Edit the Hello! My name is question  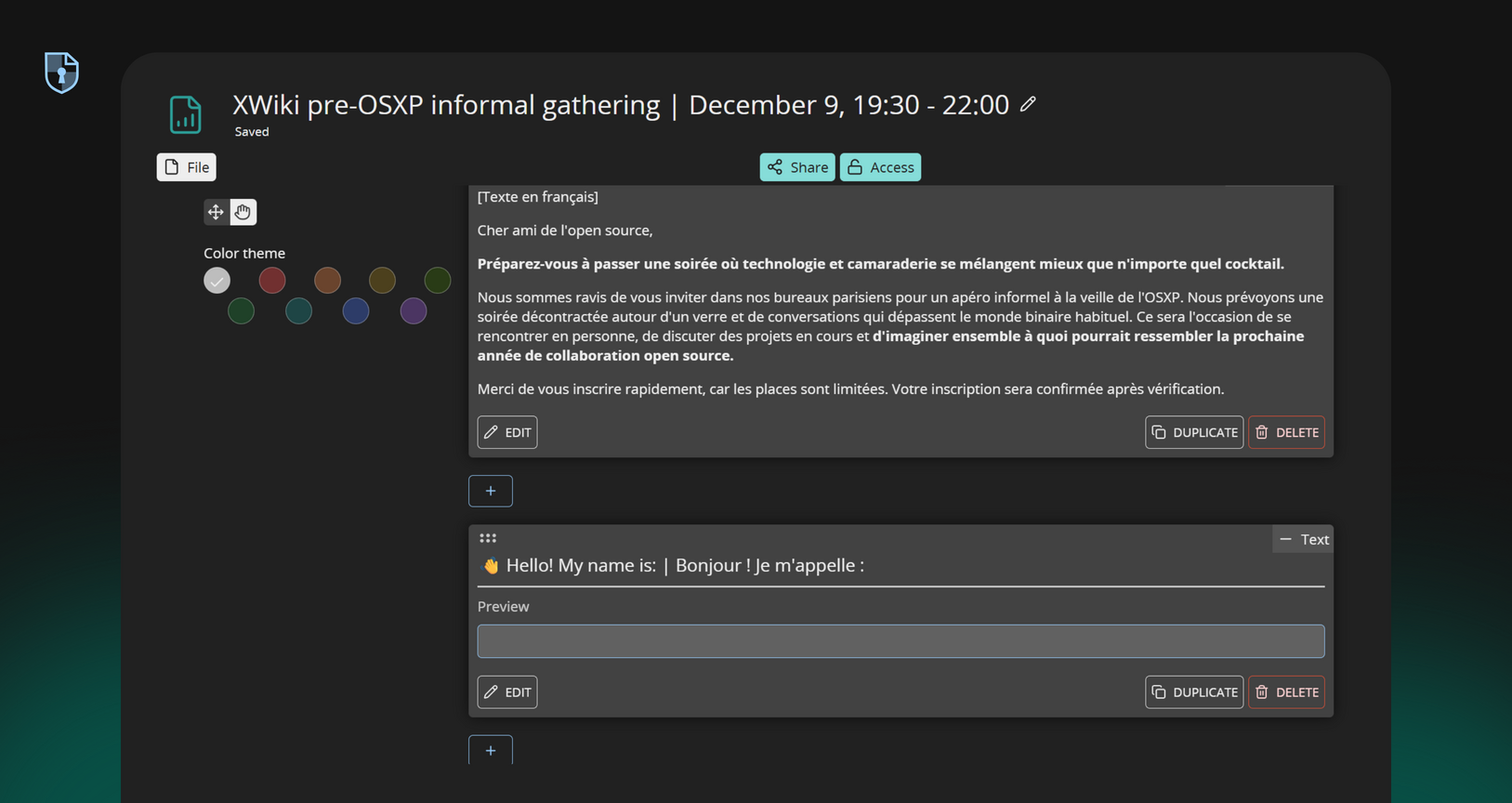pos(506,692)
